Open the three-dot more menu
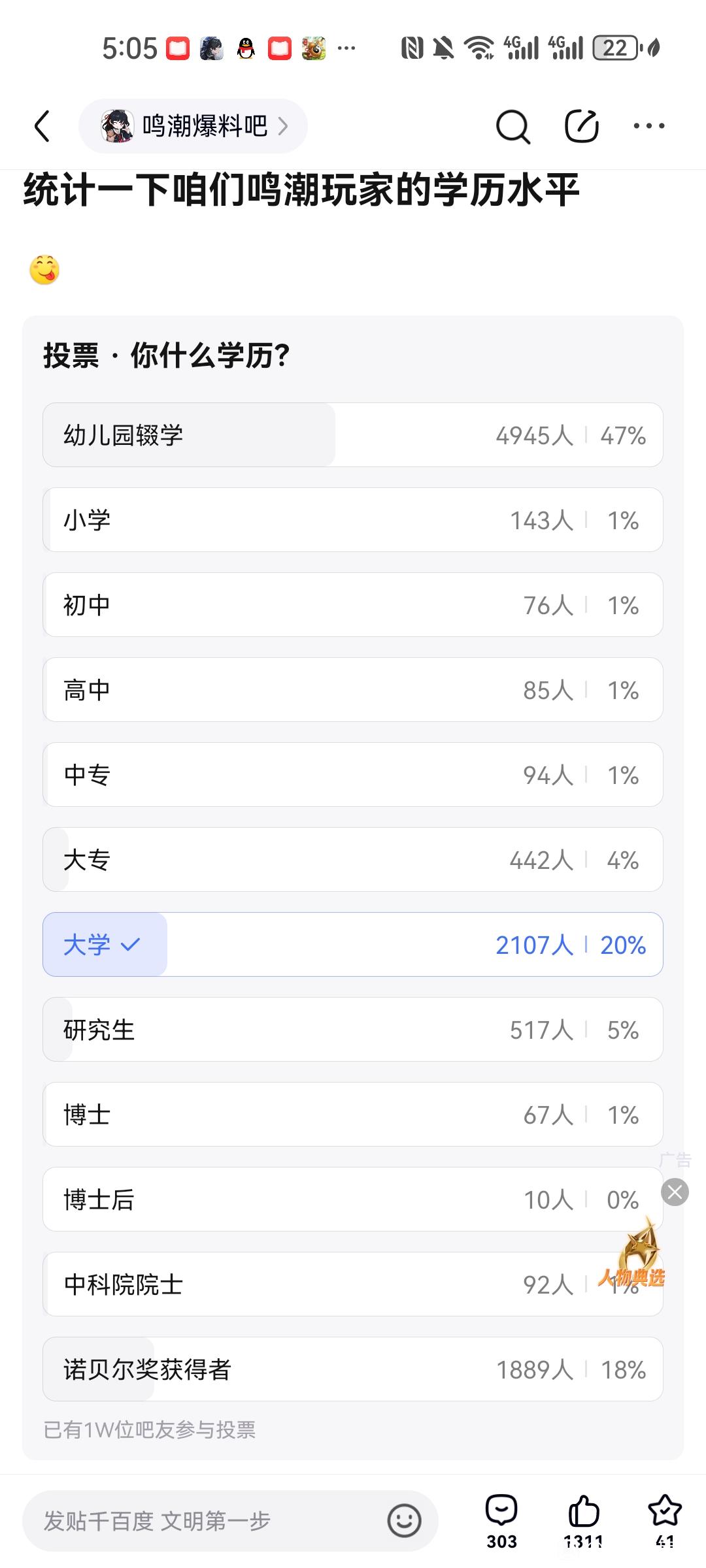 point(648,126)
